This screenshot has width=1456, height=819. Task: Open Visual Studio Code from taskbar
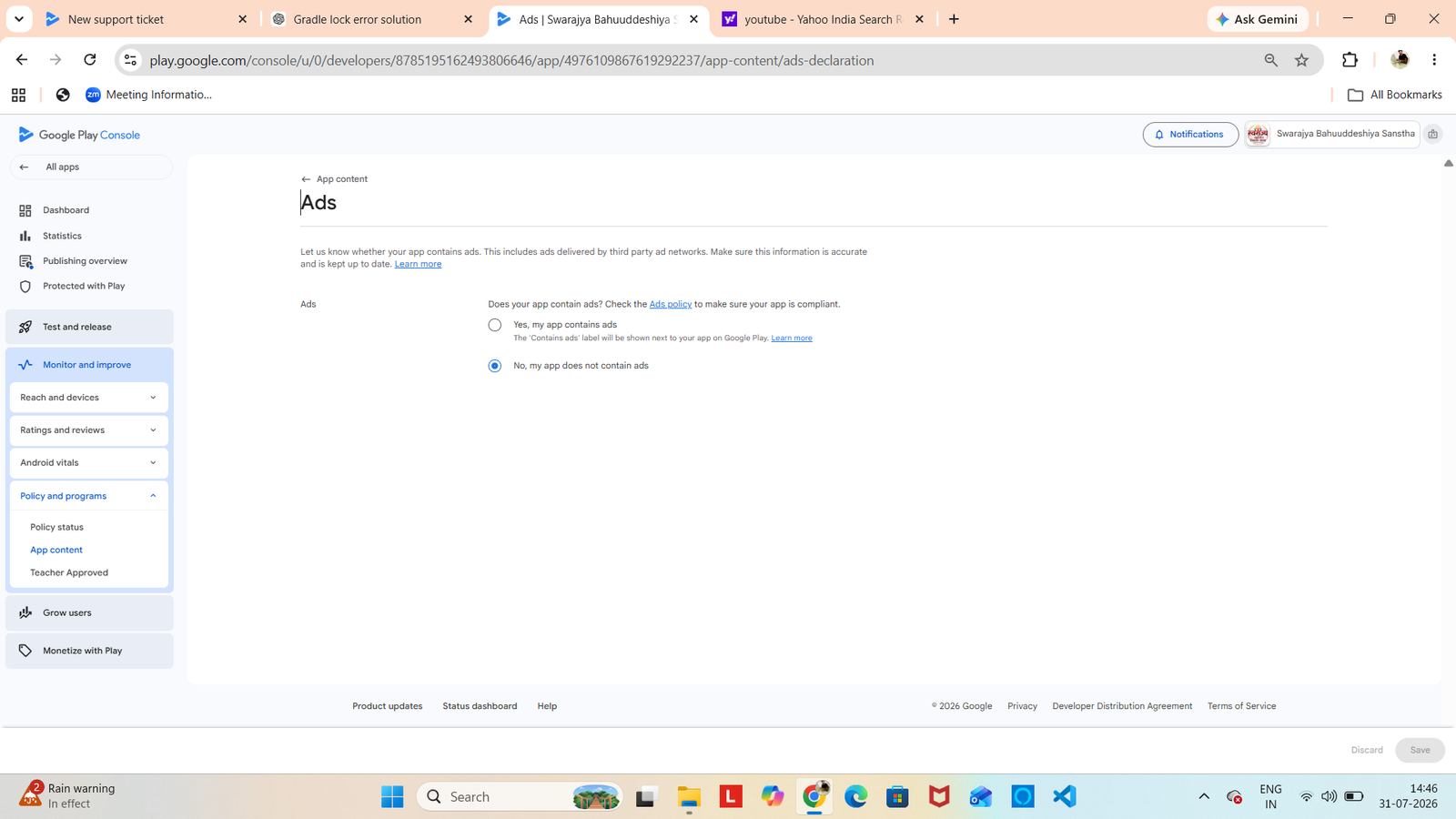[x=1064, y=796]
